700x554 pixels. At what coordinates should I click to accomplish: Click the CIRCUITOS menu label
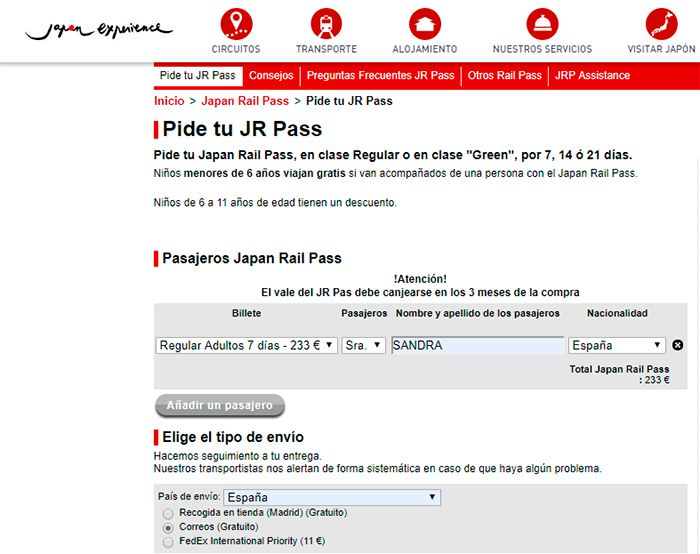(236, 49)
